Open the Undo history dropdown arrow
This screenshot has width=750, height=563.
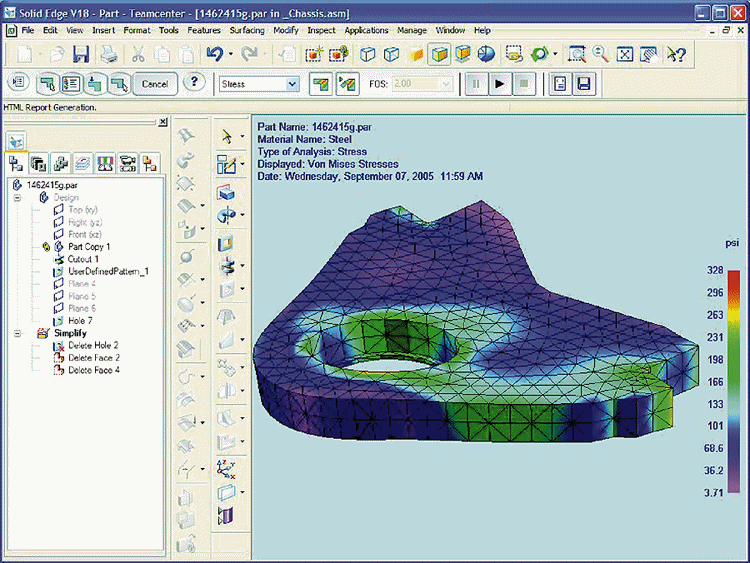tap(231, 54)
